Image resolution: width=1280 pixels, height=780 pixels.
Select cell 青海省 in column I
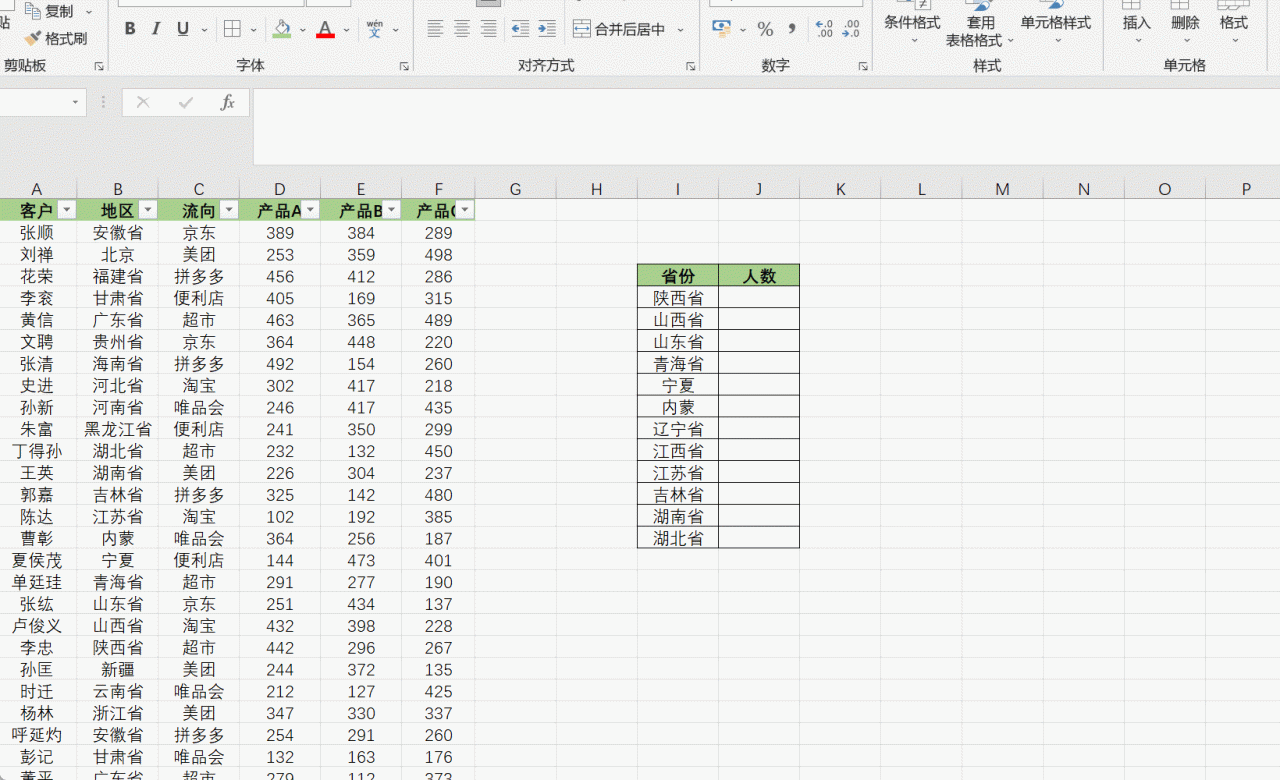tap(678, 364)
